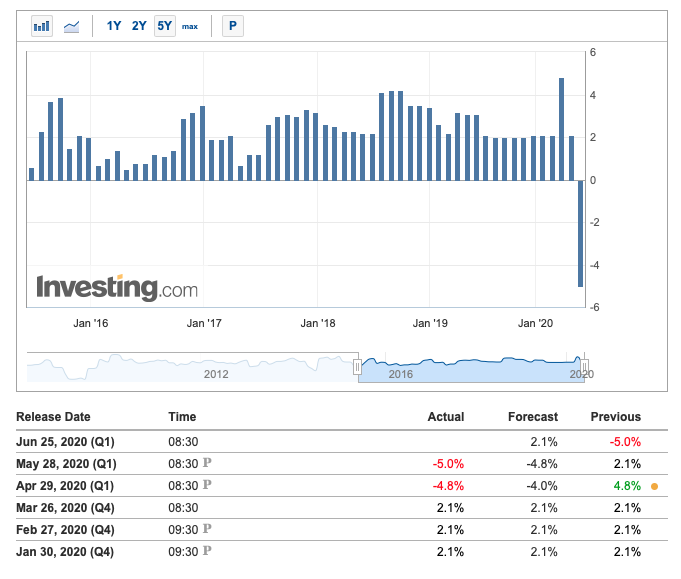Click the Investing.com logo watermark
Viewport: 681px width, 579px height.
(x=117, y=288)
